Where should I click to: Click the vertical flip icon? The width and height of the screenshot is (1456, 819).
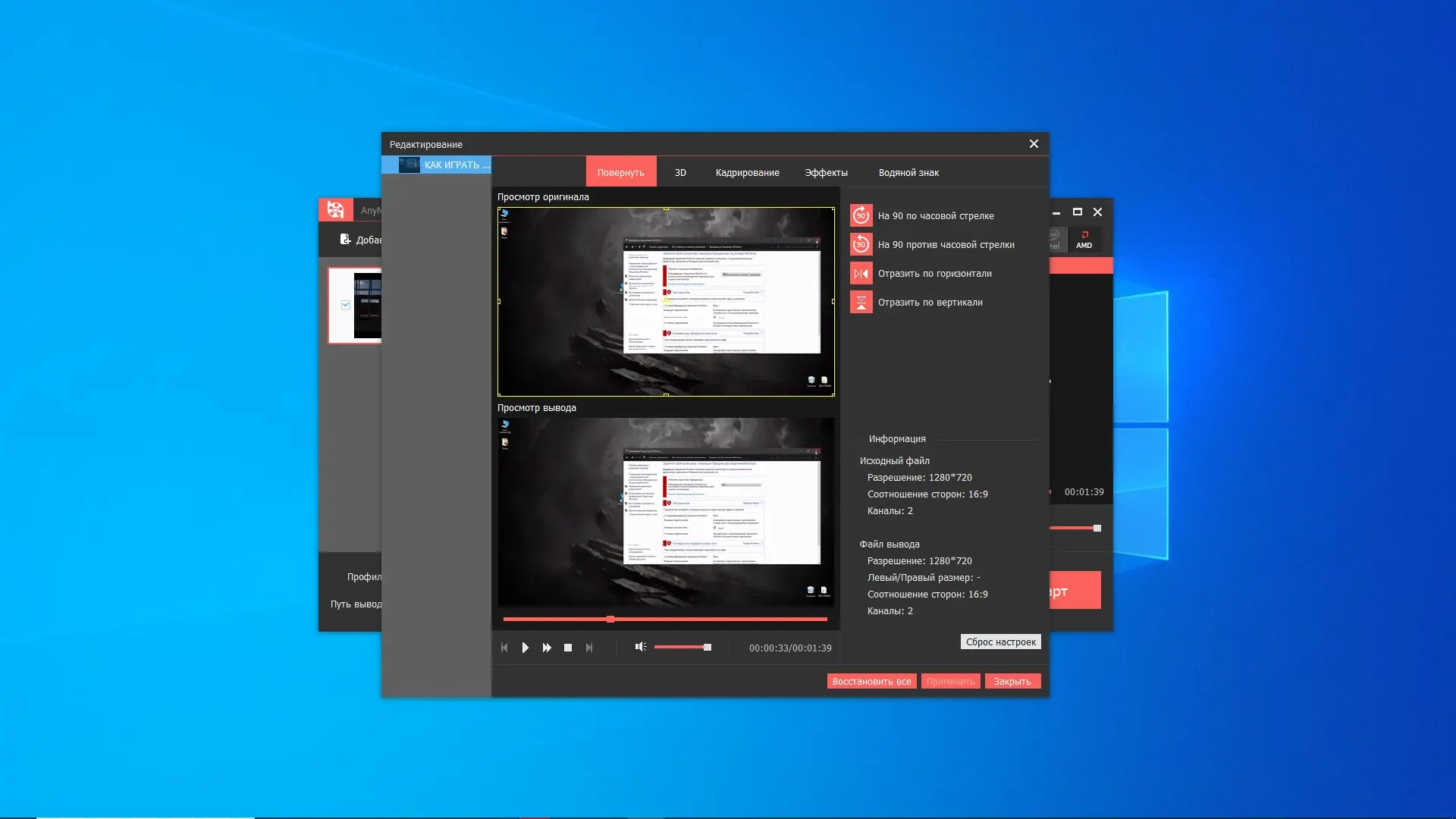(x=861, y=302)
